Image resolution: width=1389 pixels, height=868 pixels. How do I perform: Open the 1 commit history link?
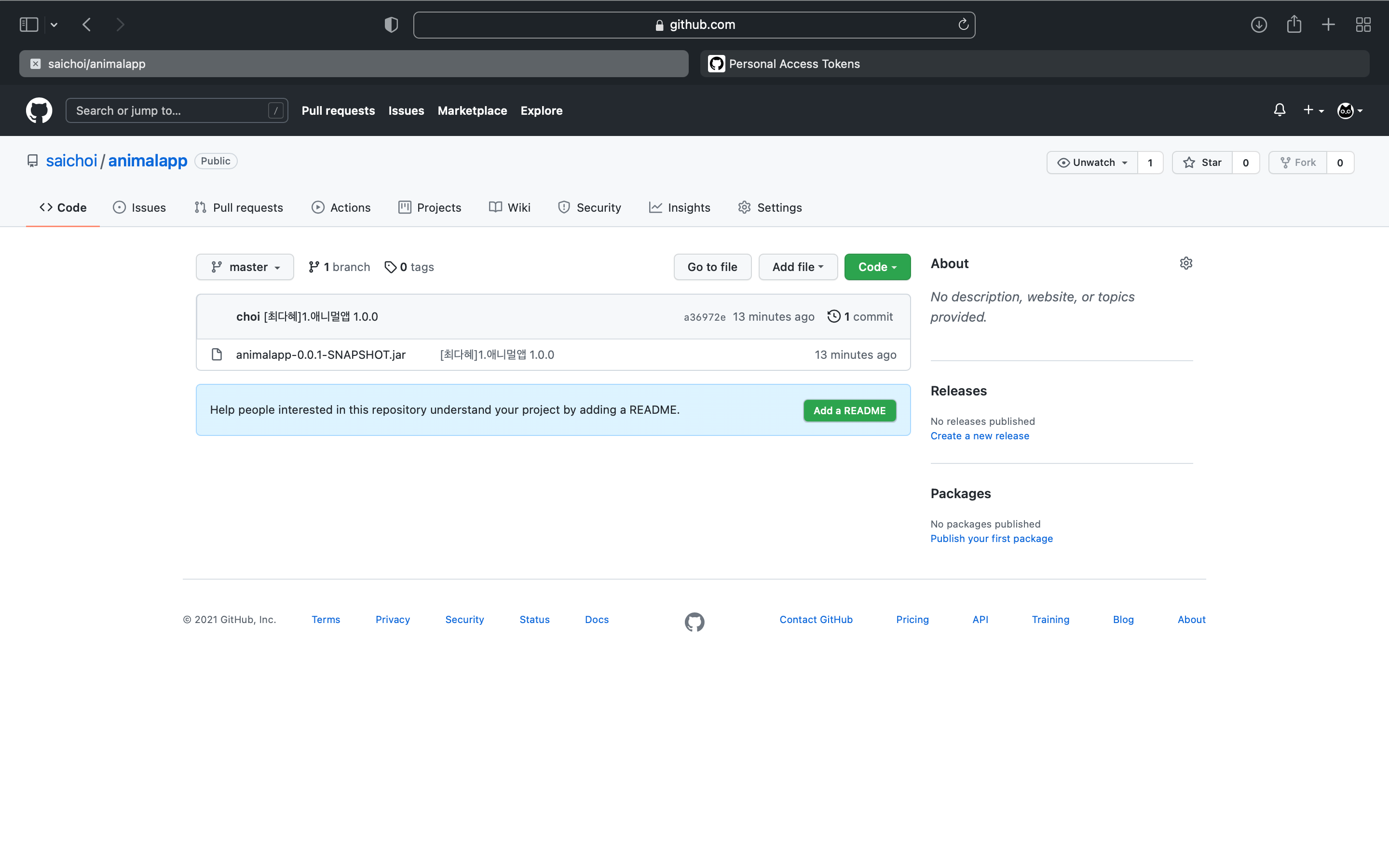pyautogui.click(x=860, y=316)
